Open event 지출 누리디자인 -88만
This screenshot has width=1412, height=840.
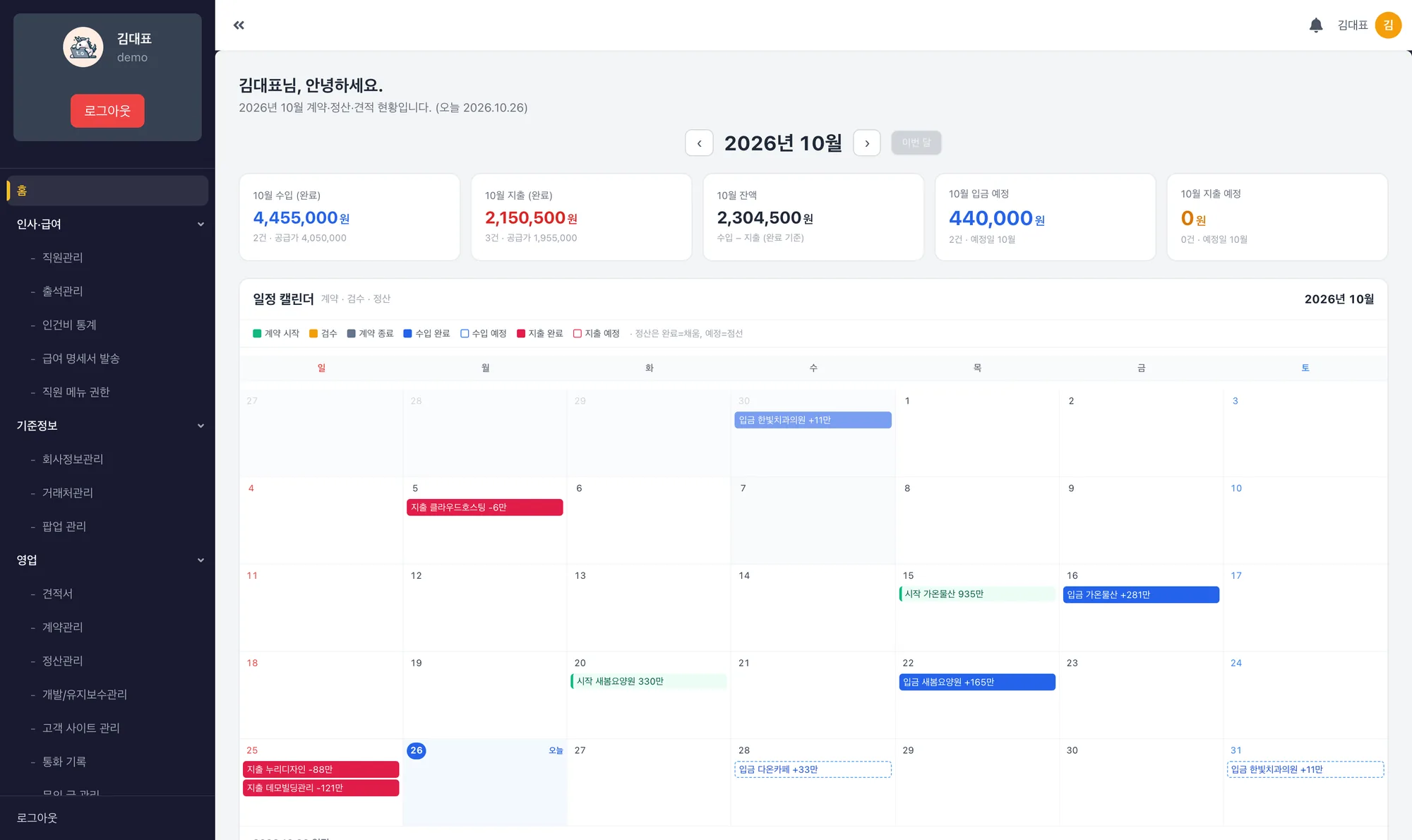(x=321, y=769)
